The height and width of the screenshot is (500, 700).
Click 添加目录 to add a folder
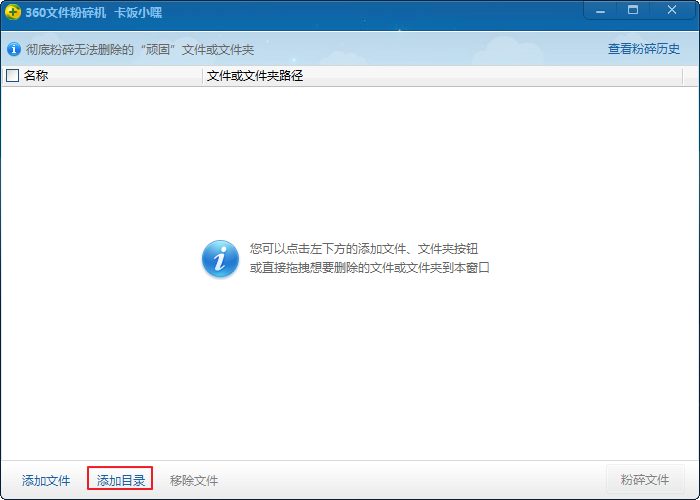click(121, 480)
